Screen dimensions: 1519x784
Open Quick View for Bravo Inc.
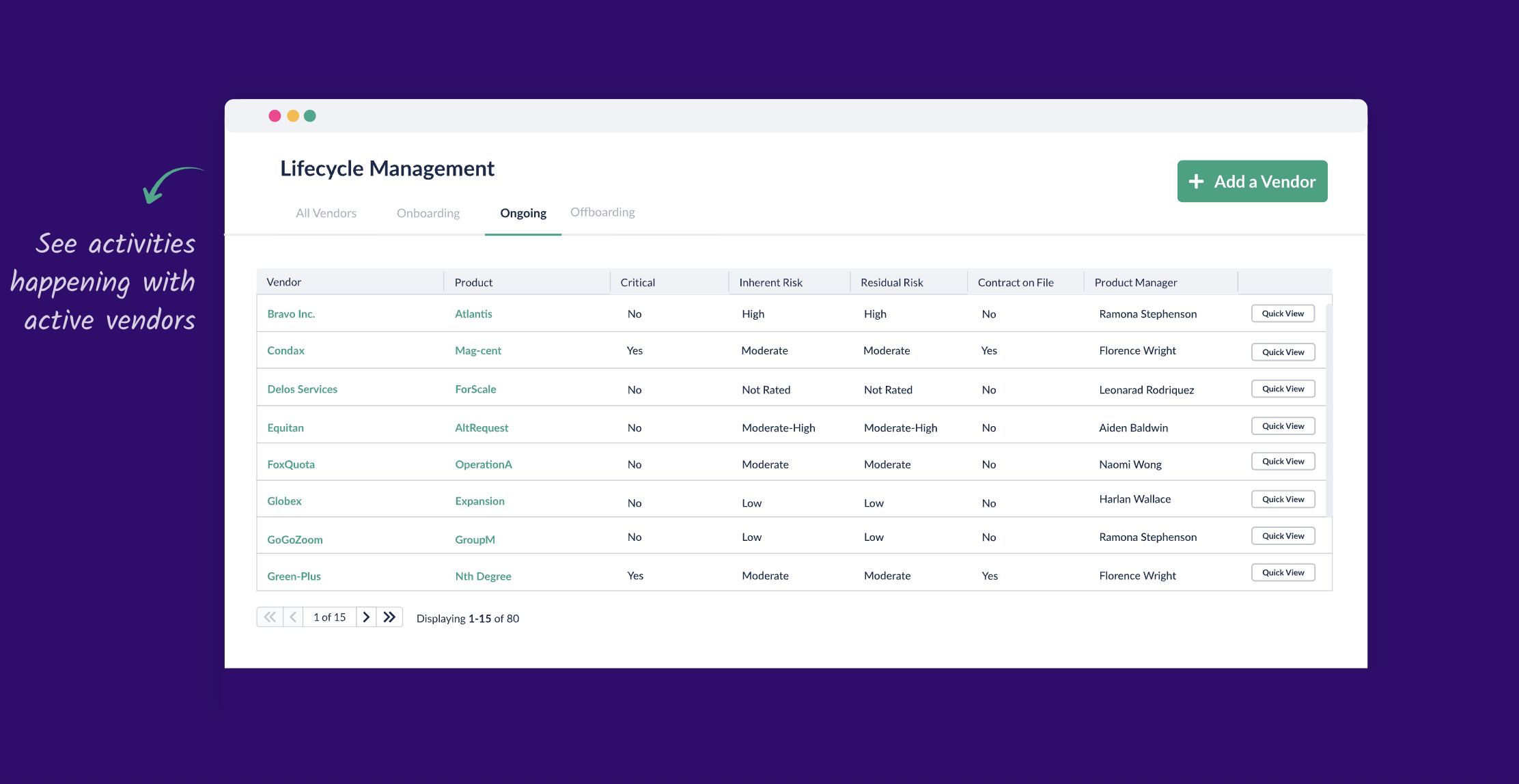(1283, 313)
